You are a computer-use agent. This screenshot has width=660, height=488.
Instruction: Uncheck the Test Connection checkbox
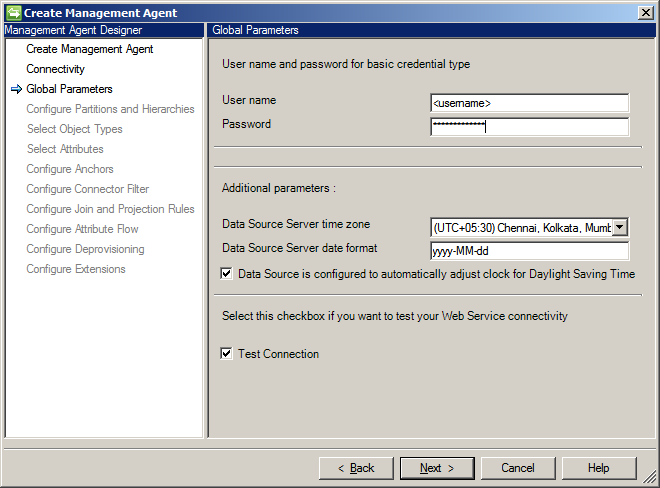coord(226,353)
